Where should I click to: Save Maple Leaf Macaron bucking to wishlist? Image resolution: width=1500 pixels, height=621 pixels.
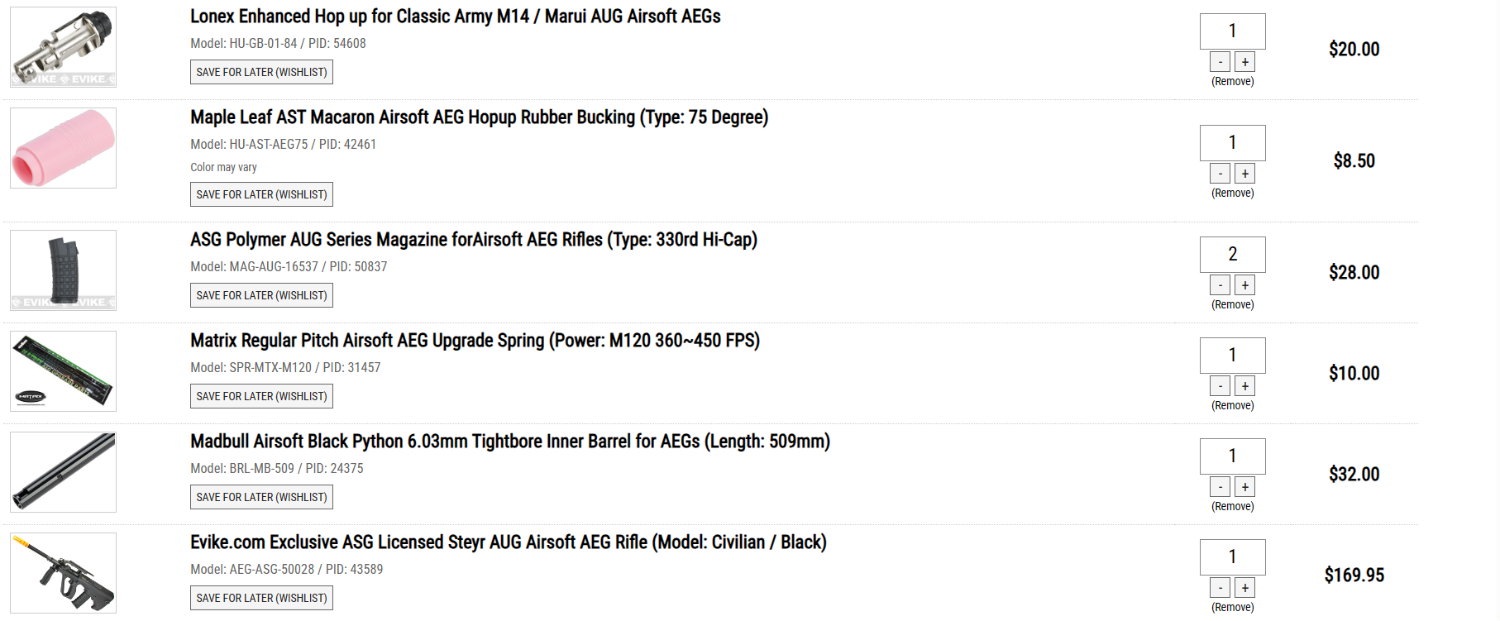pos(261,194)
